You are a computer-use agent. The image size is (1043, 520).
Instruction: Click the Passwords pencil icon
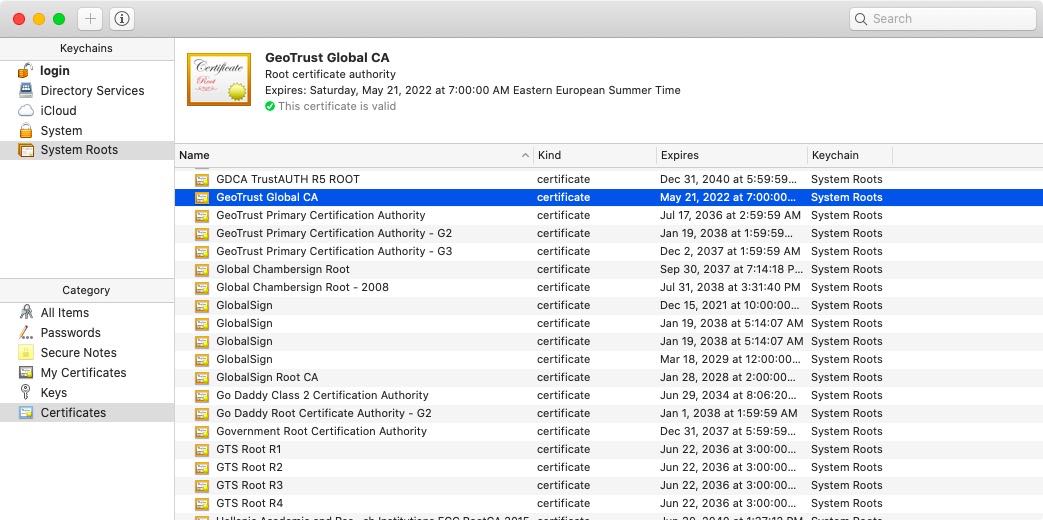(x=25, y=332)
